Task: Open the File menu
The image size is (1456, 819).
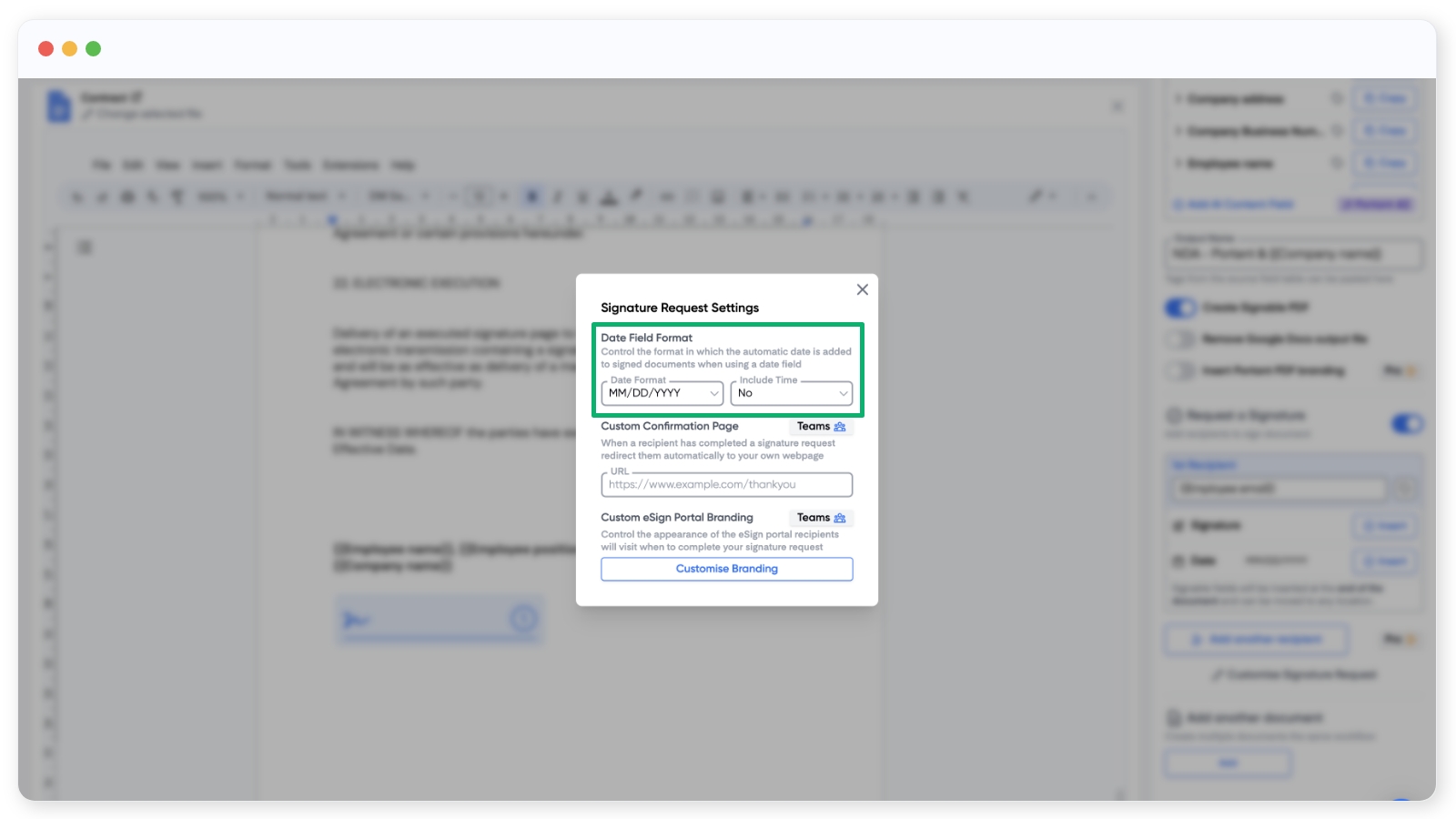Action: click(102, 165)
